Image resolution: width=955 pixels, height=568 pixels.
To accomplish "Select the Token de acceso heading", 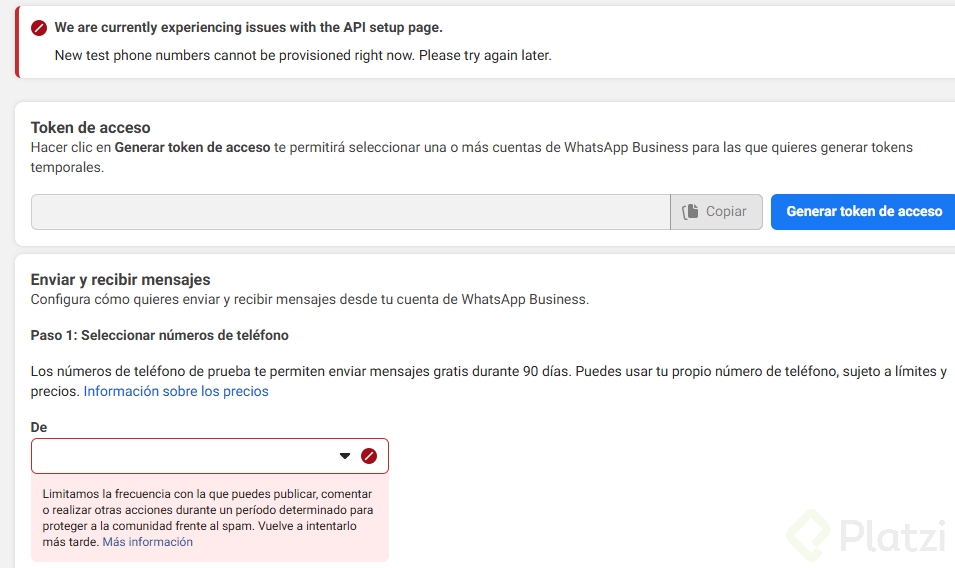I will tap(91, 127).
